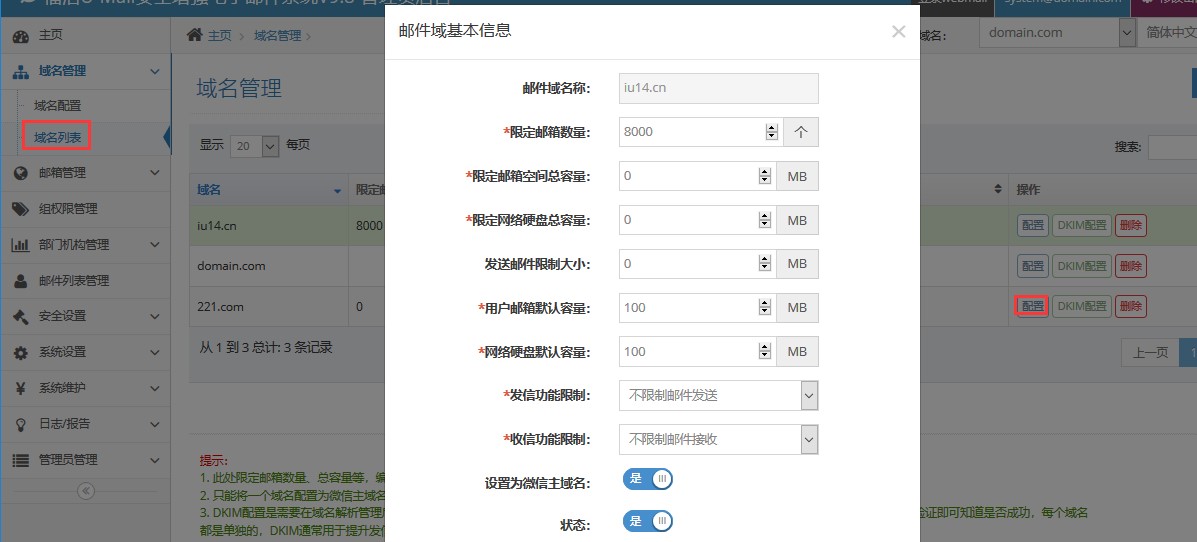
Task: Click the bar chart icon beside 部门机构管理
Action: click(x=21, y=245)
